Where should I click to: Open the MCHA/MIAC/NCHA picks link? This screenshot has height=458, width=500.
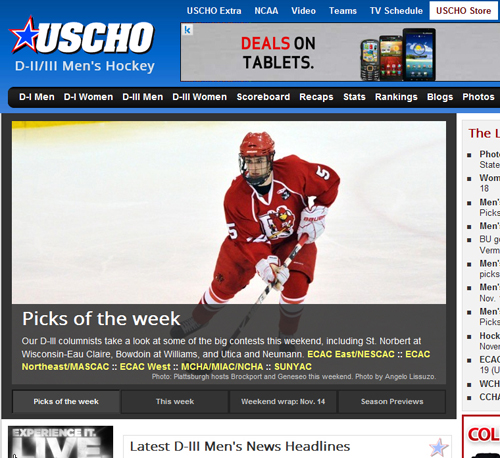[222, 367]
